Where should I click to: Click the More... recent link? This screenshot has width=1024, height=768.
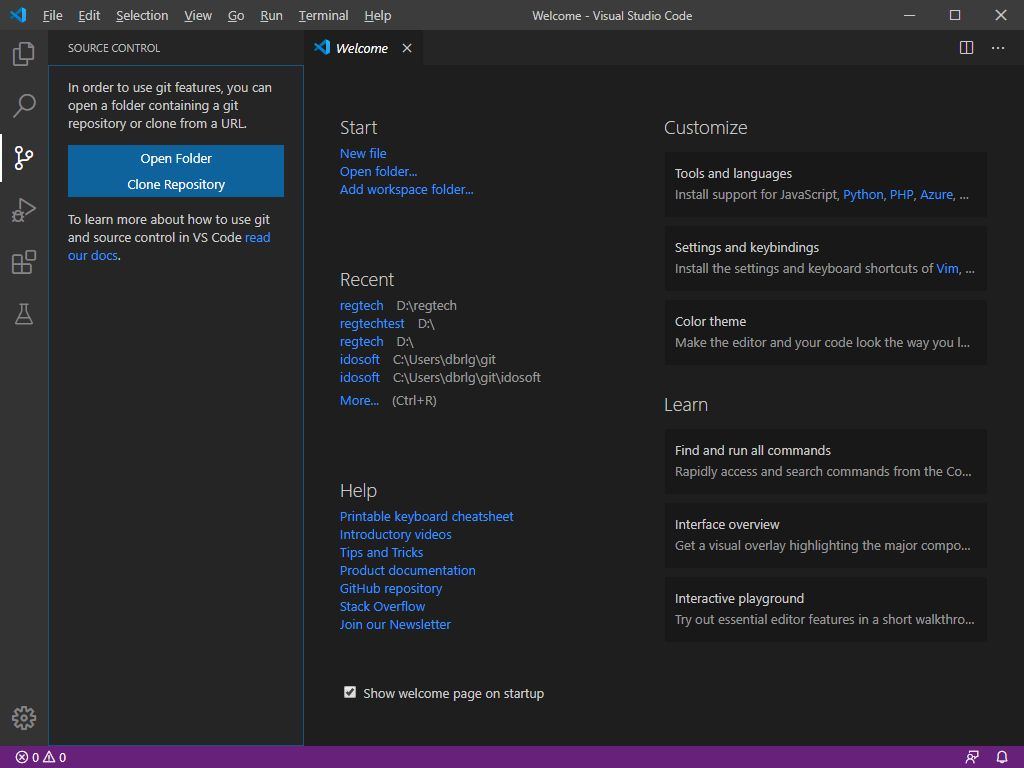tap(359, 400)
